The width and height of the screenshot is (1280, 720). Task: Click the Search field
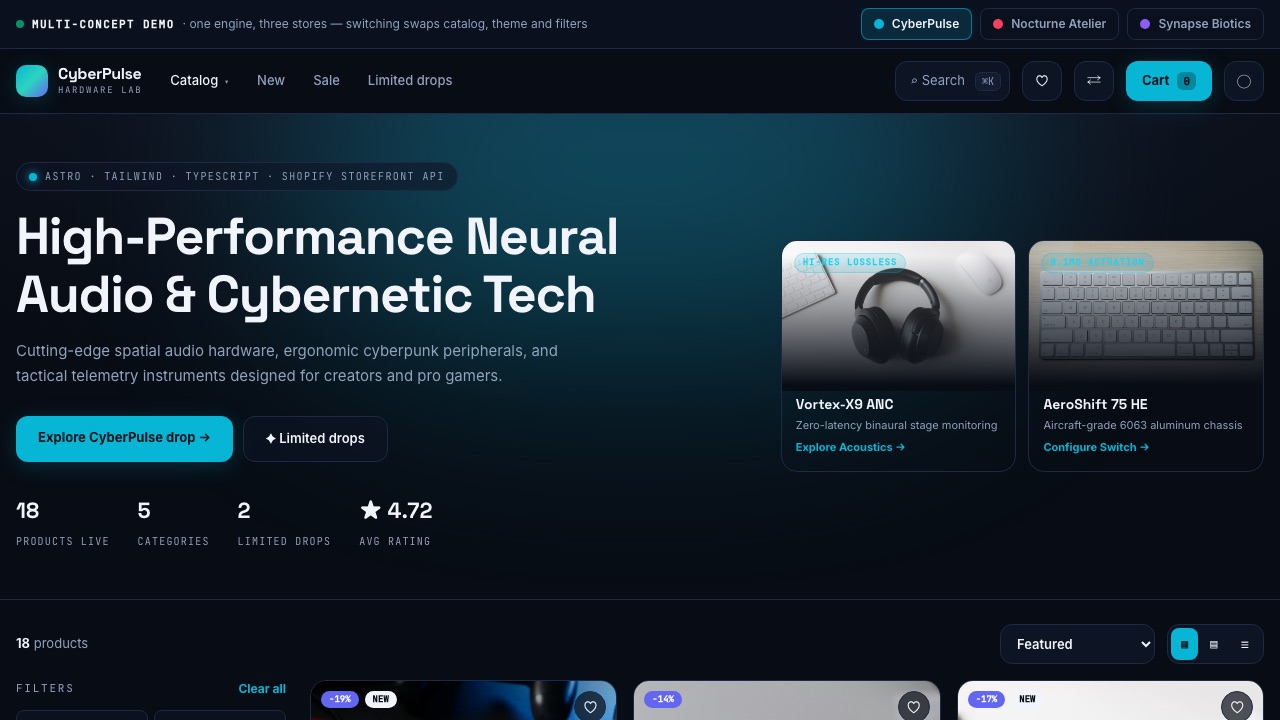click(x=952, y=81)
